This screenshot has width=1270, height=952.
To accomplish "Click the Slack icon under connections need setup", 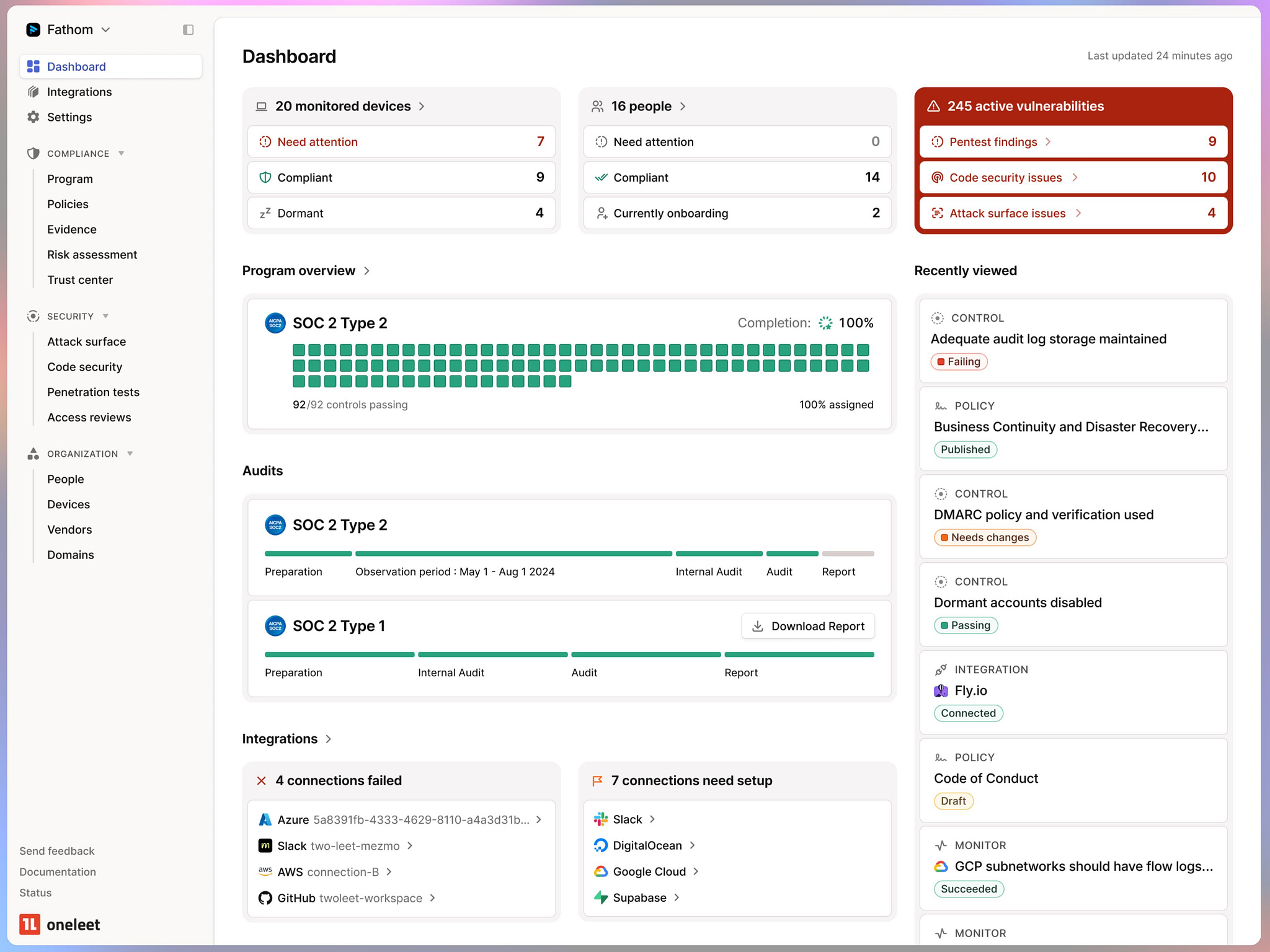I will pyautogui.click(x=600, y=819).
